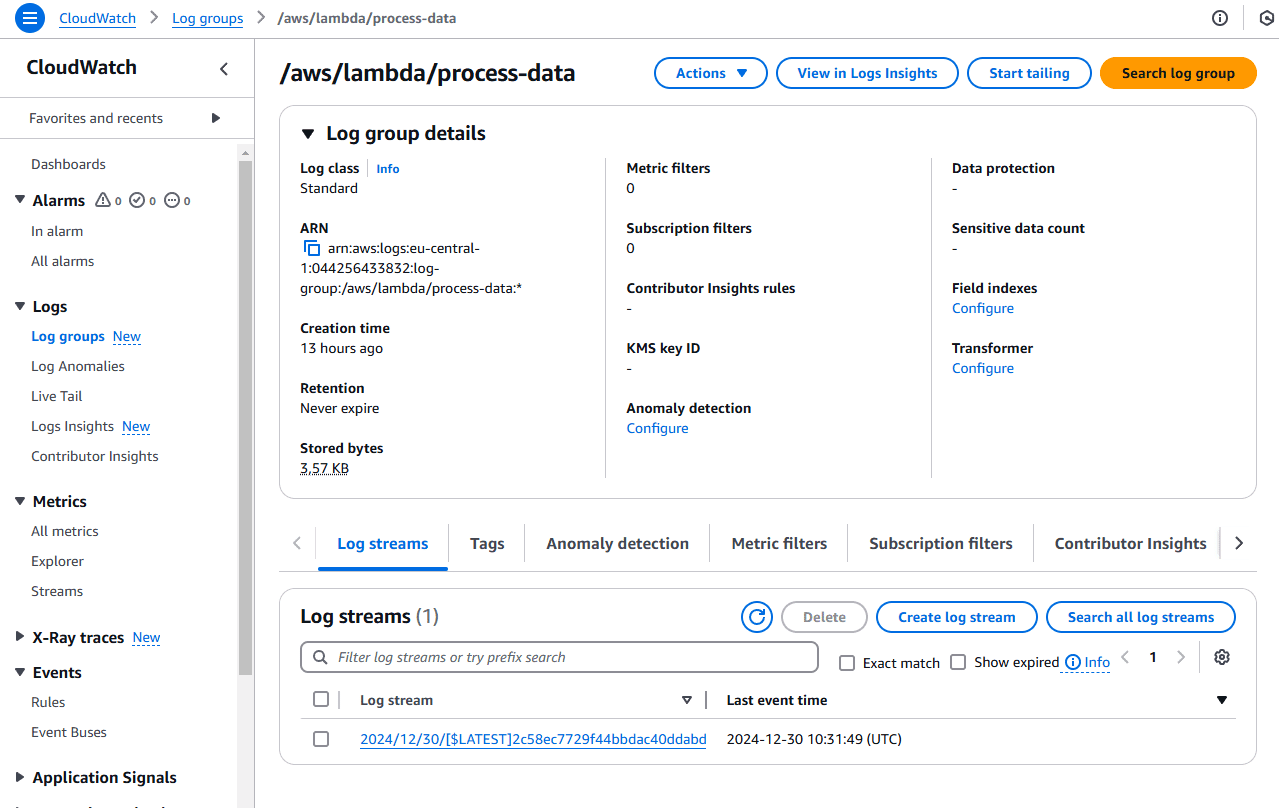Configure Anomaly detection link

(x=657, y=428)
